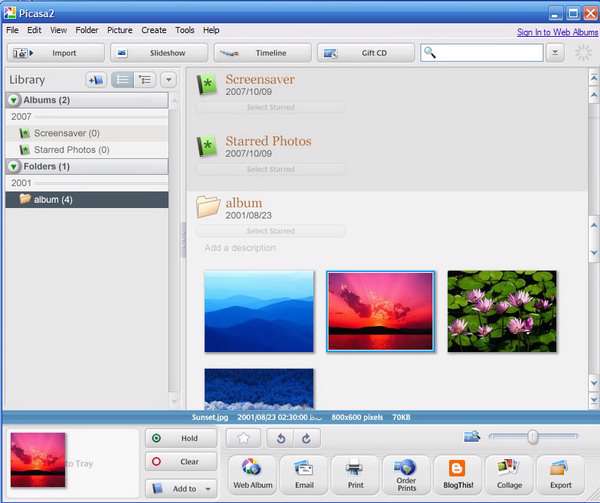Open the Edit menu
This screenshot has width=600, height=503.
(34, 30)
